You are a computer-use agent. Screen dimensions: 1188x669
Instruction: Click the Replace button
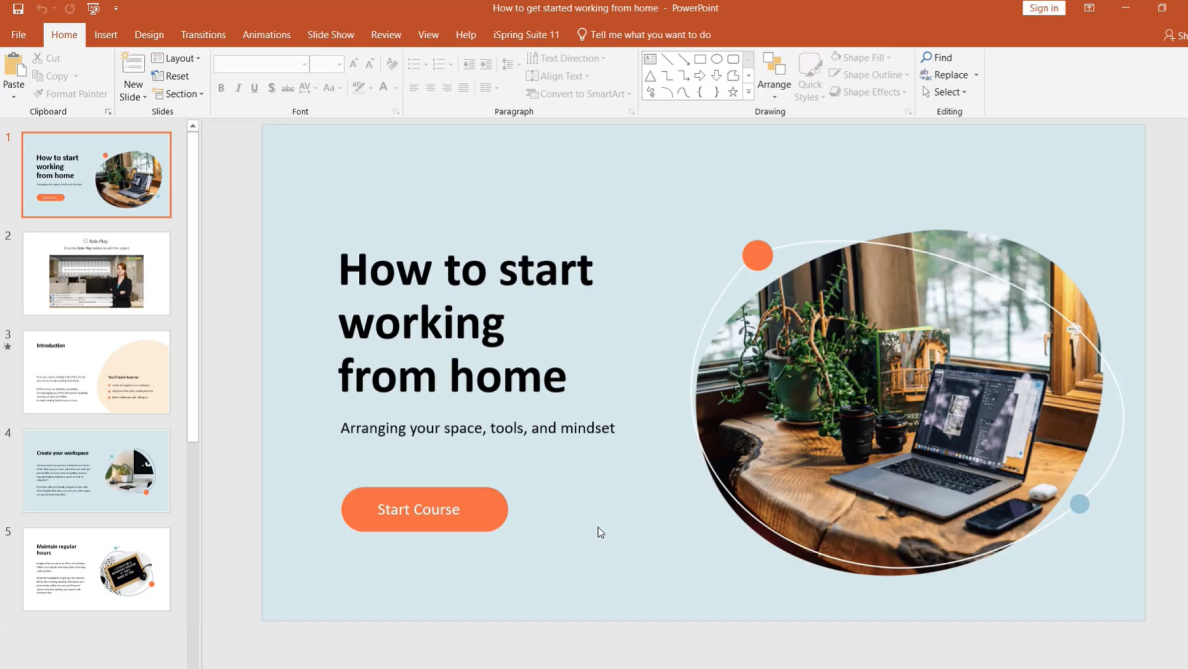pyautogui.click(x=944, y=75)
